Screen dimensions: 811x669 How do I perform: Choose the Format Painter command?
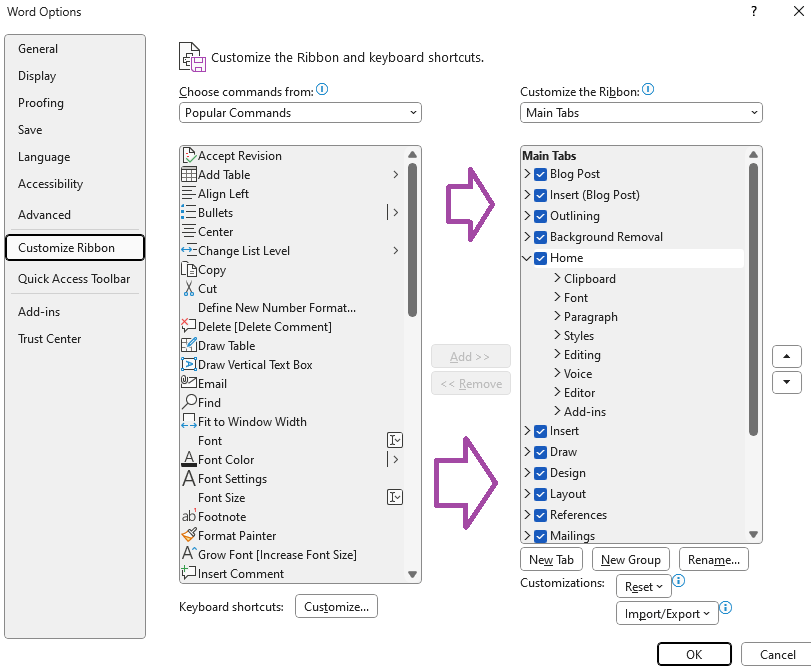[x=232, y=535]
